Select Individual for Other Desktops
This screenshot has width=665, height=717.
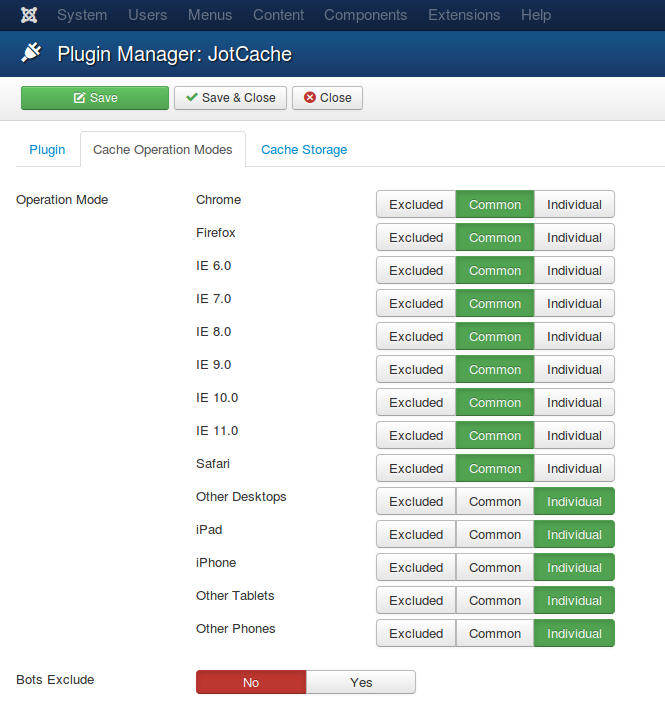coord(574,501)
